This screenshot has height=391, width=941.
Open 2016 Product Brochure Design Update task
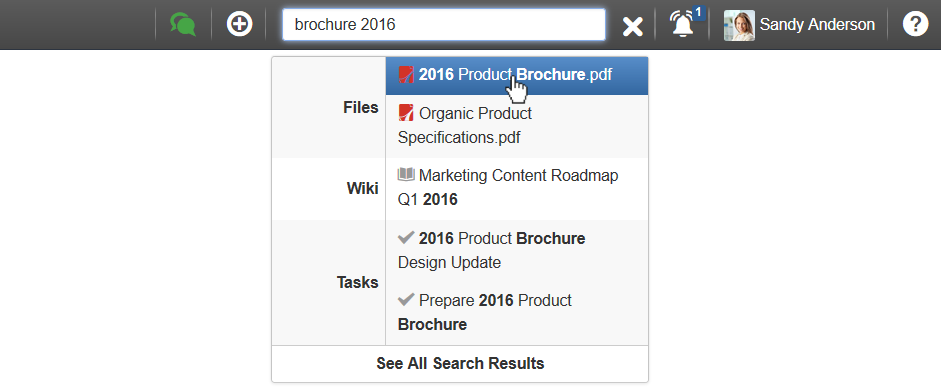tap(517, 251)
